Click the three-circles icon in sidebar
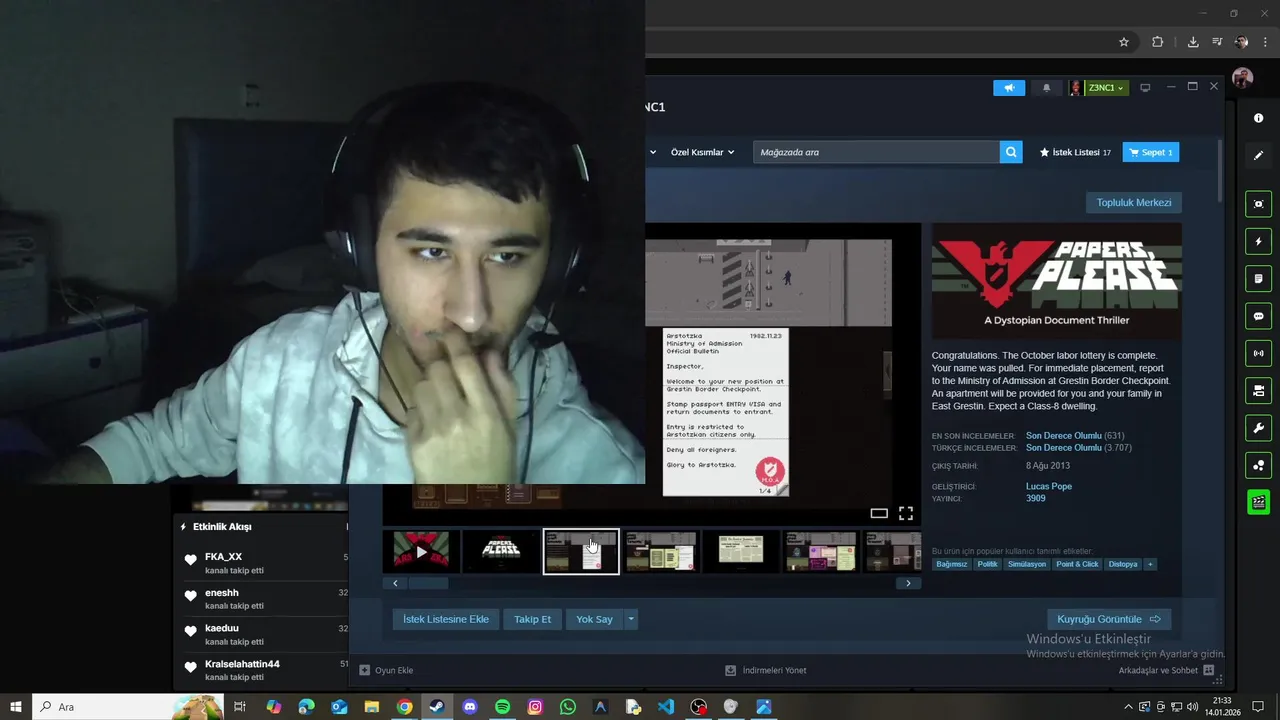The height and width of the screenshot is (720, 1280). point(1258,465)
